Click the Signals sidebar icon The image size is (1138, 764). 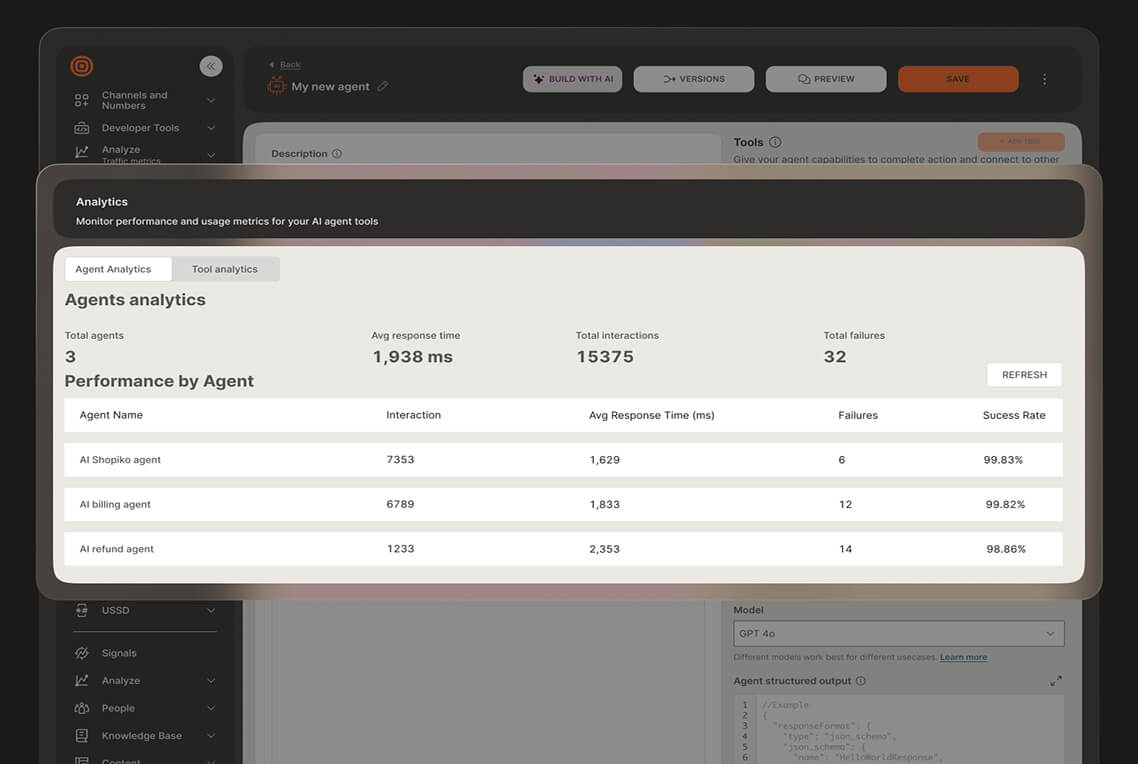point(82,653)
